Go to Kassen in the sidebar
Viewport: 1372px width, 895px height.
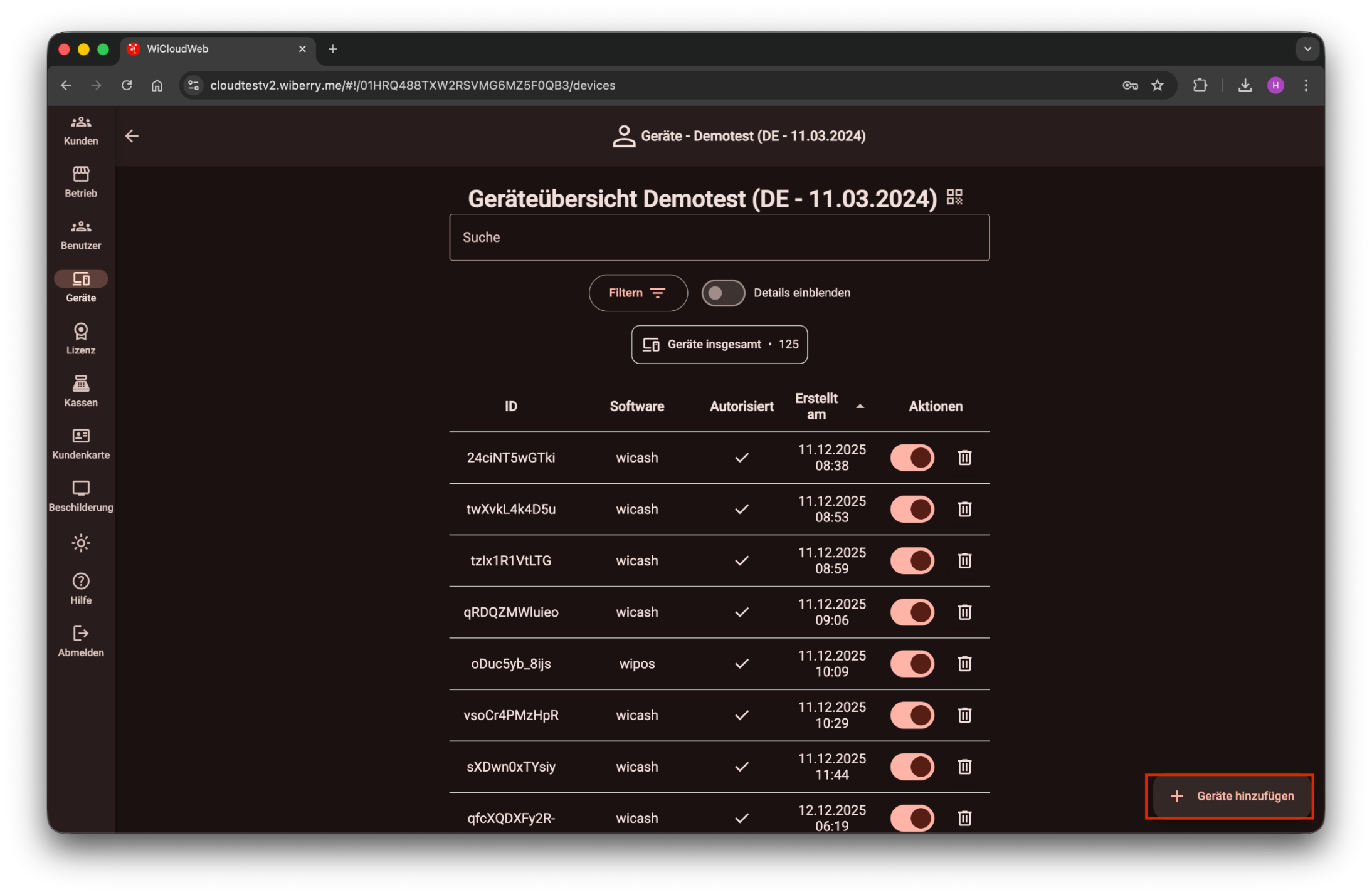pos(81,390)
